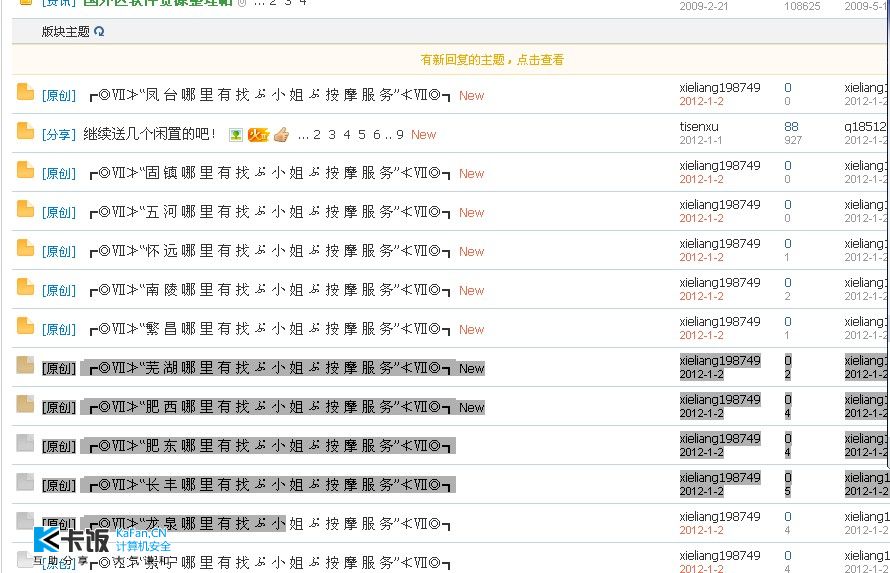
Task: Open the 南陵哪里有找 thread title
Action: click(270, 290)
